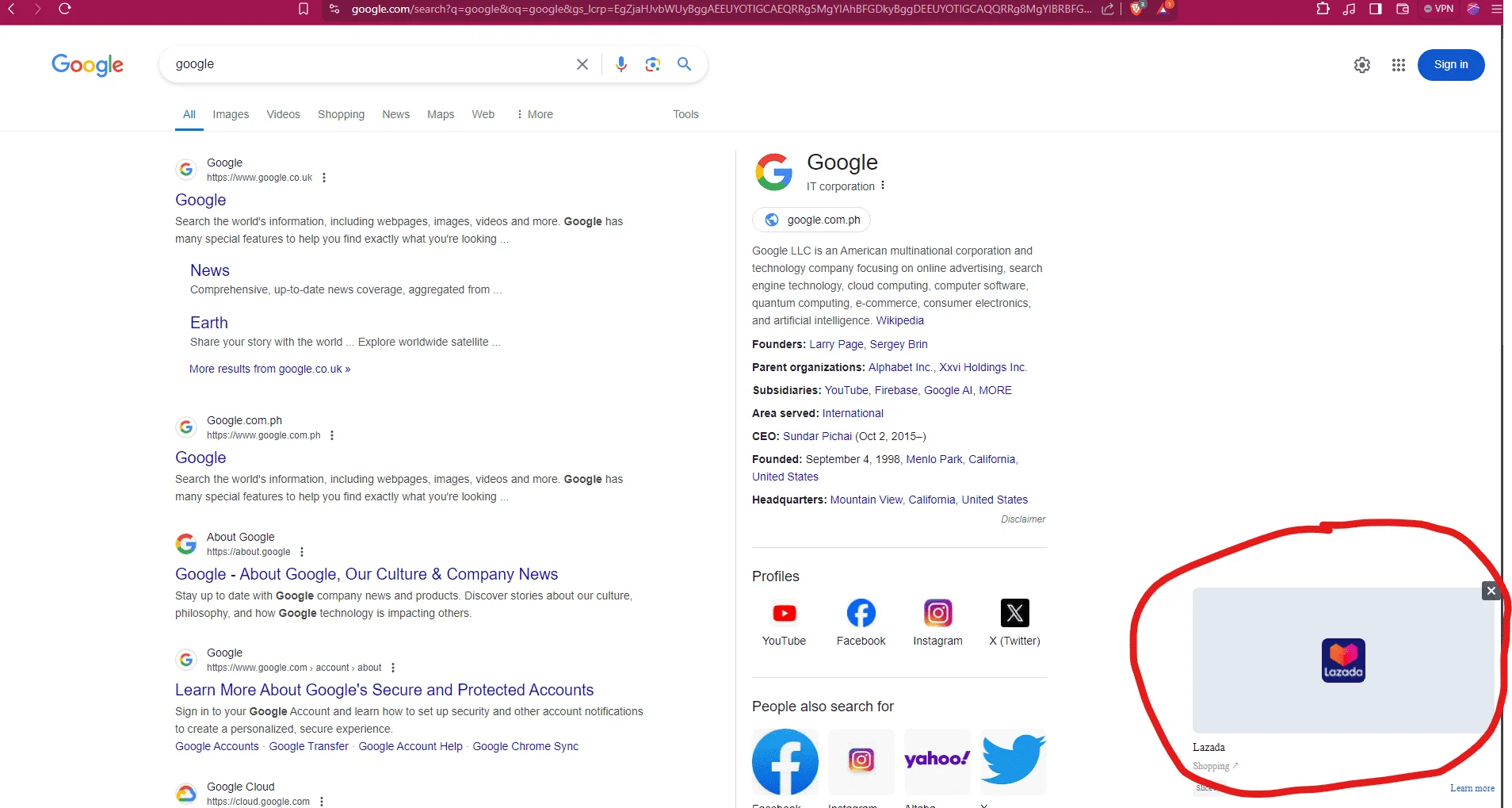Open the browser hamburger menu
This screenshot has height=808, width=1512.
(x=1496, y=9)
